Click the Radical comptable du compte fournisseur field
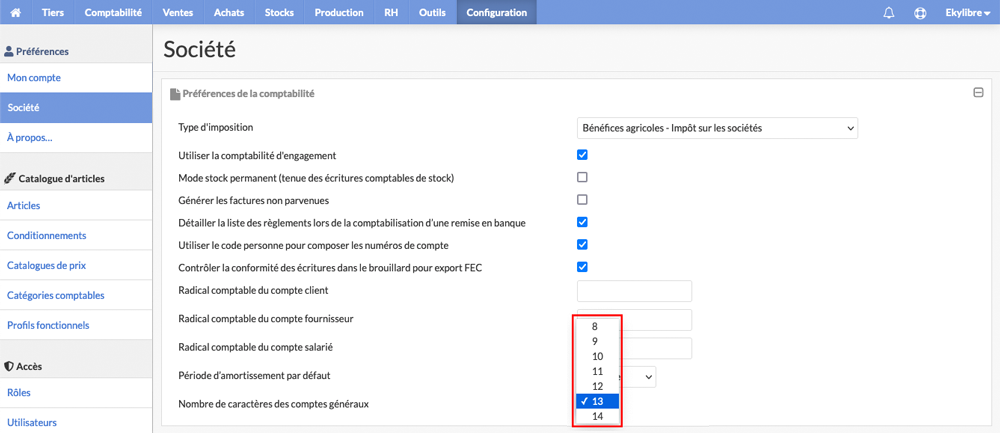The height and width of the screenshot is (433, 1000). (x=656, y=319)
